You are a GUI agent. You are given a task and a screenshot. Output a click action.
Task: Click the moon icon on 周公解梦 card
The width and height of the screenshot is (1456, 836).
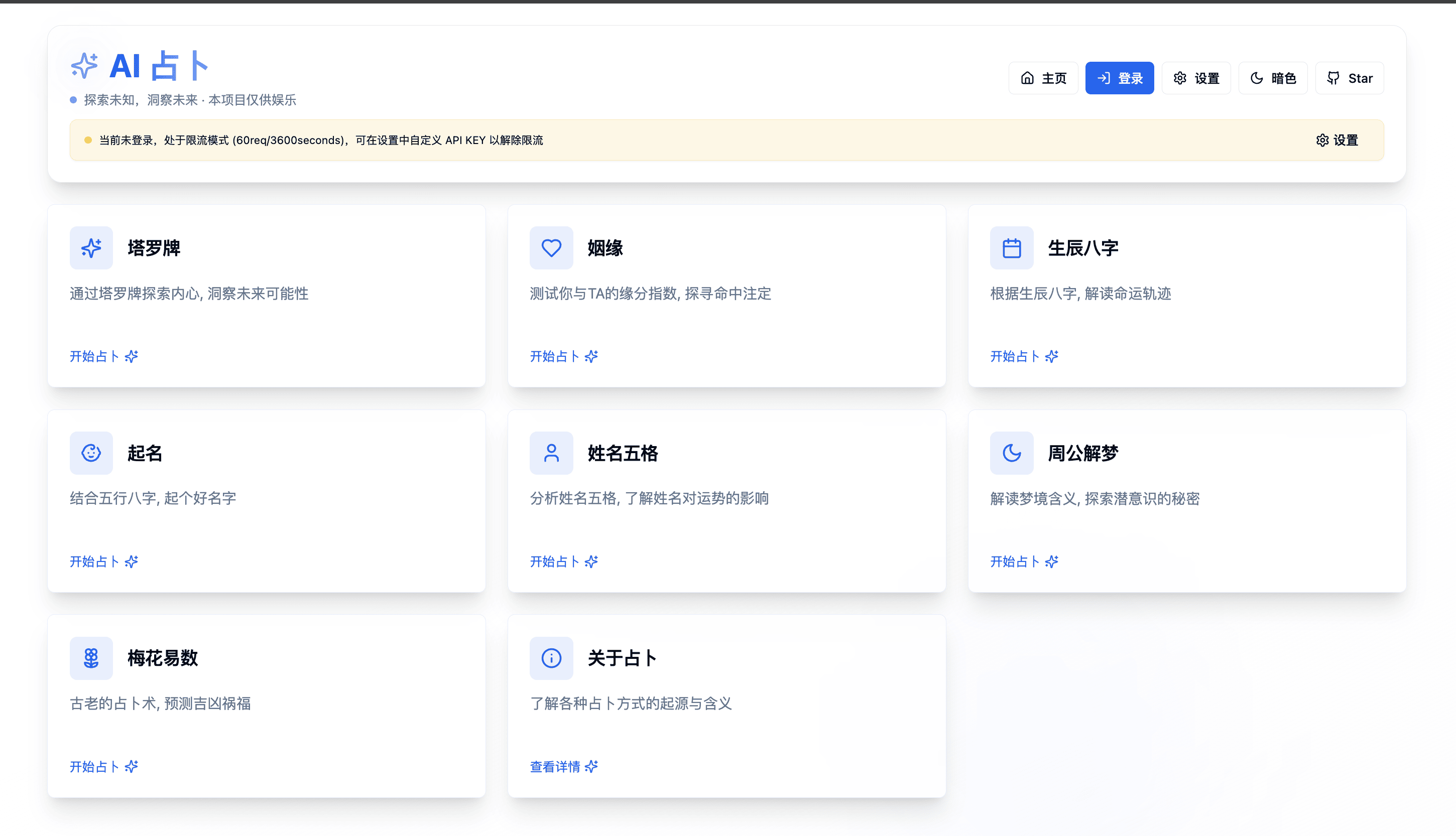click(1011, 453)
